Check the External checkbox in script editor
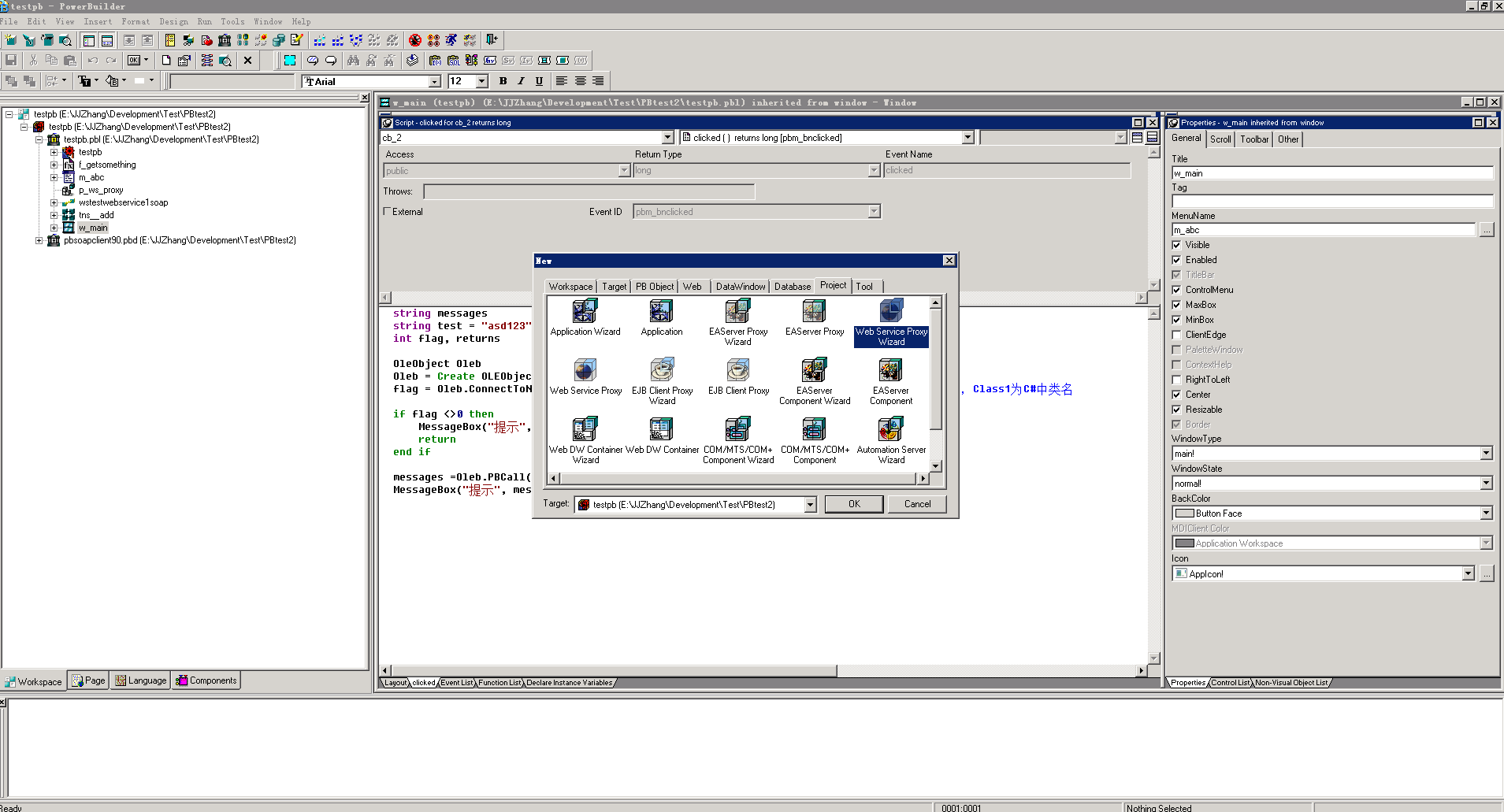This screenshot has width=1504, height=812. coord(387,211)
